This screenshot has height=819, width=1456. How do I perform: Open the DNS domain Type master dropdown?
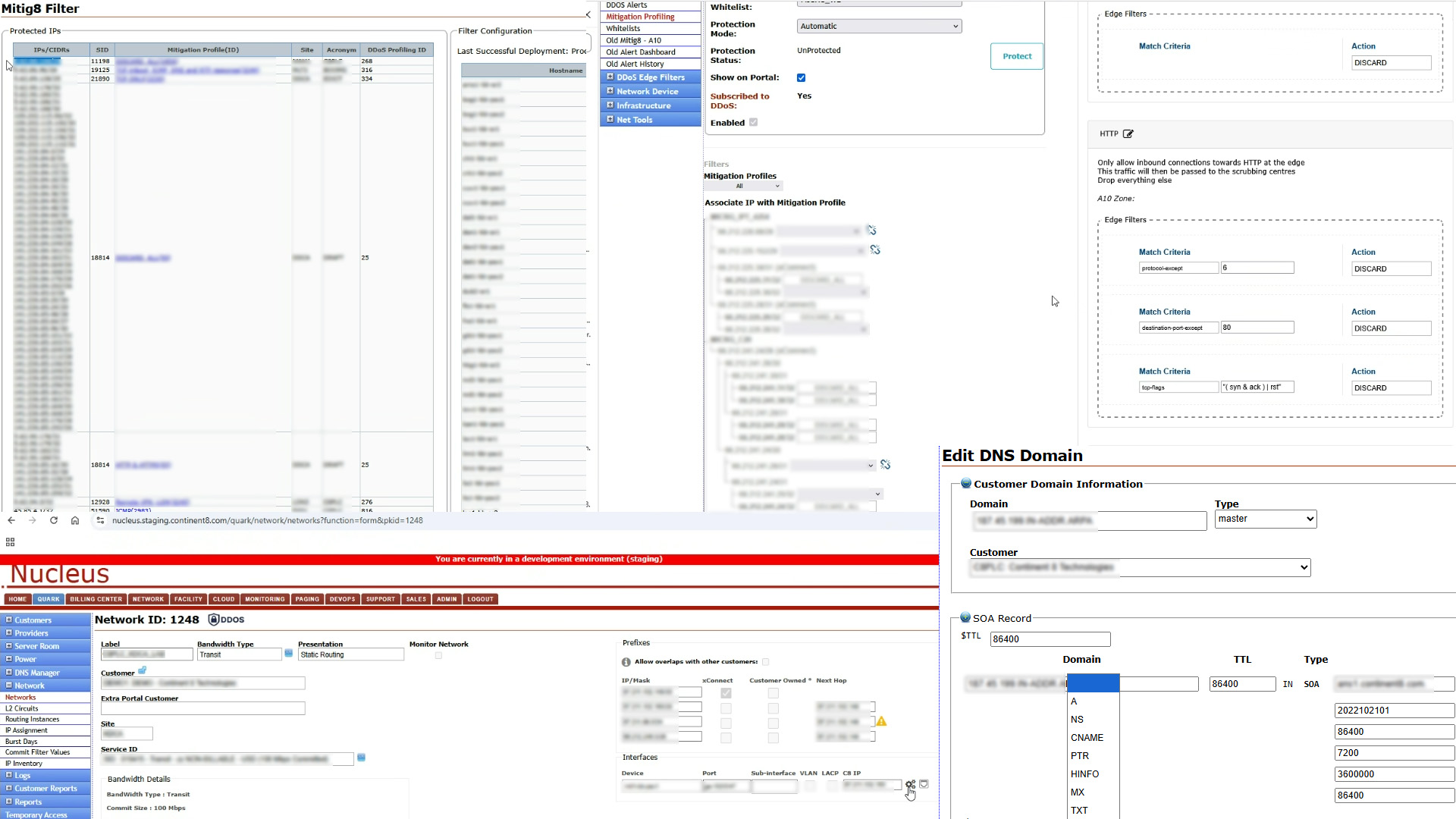1265,519
